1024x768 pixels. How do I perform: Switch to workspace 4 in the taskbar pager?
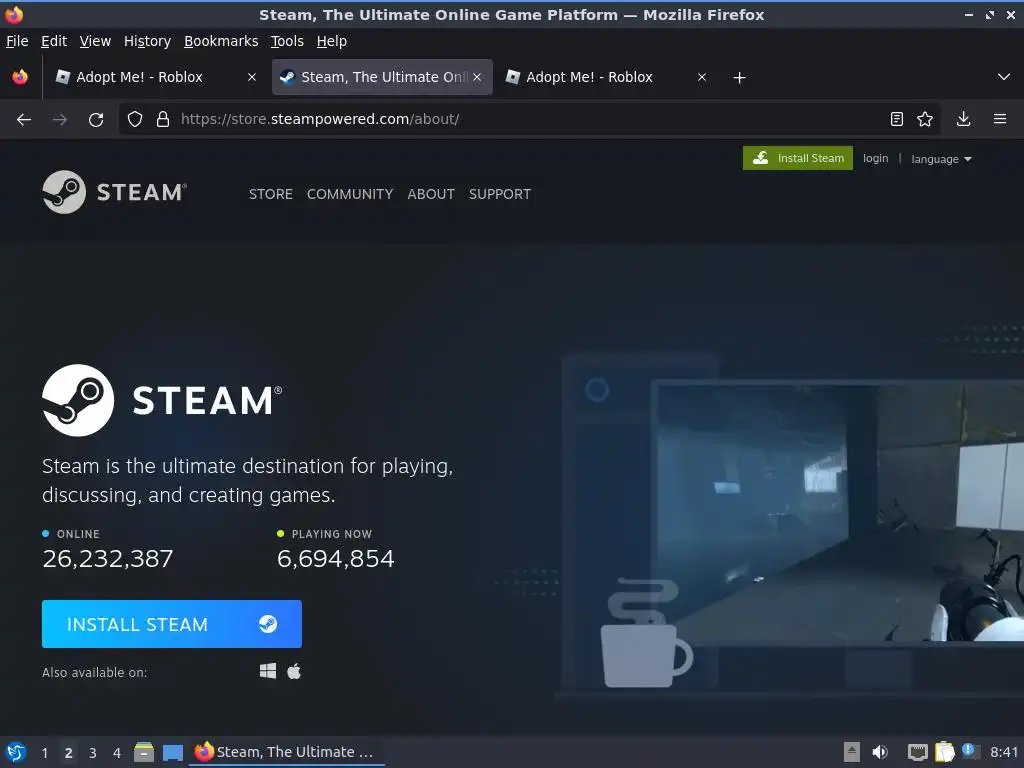(x=117, y=753)
